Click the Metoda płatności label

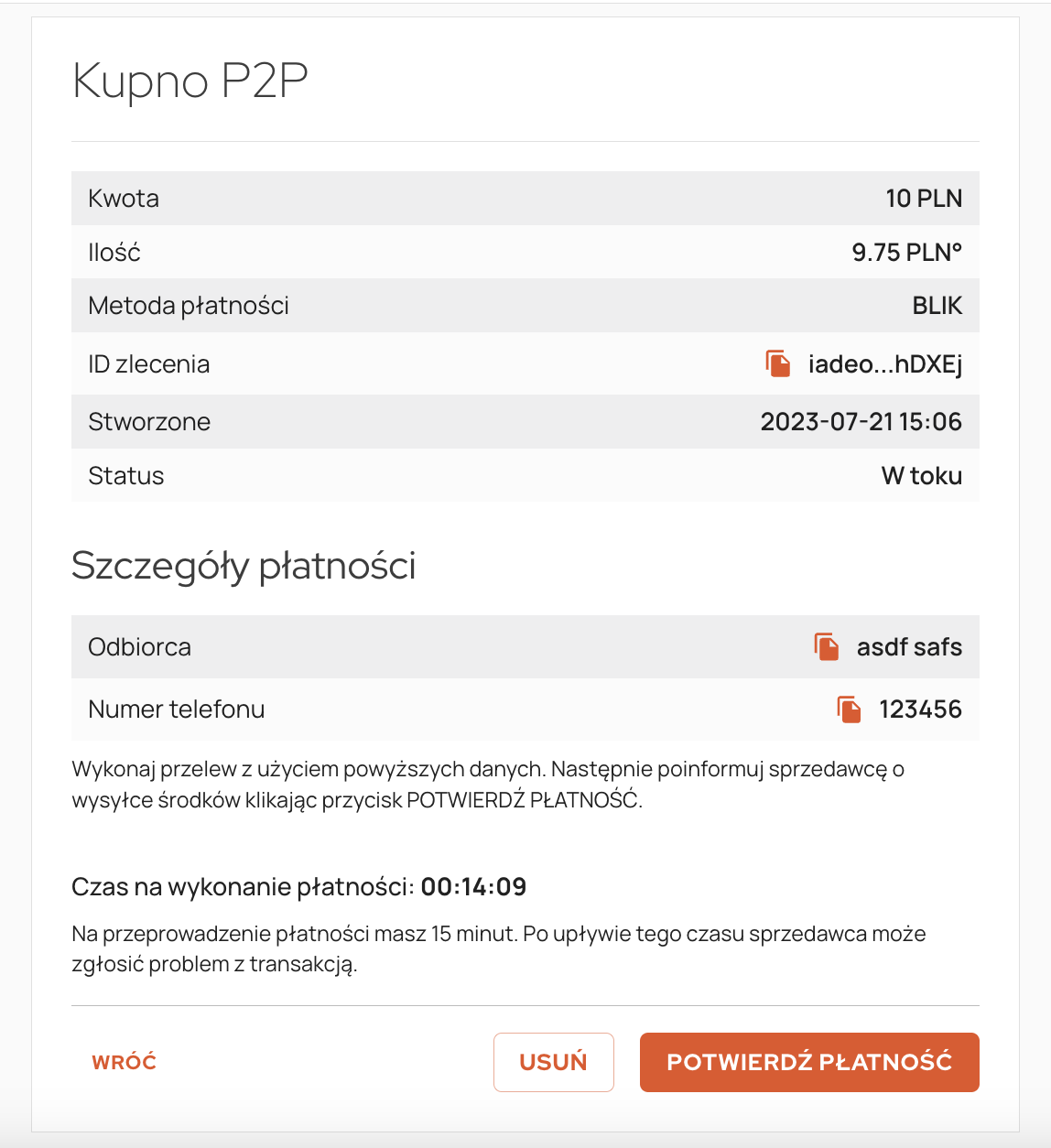coord(189,306)
